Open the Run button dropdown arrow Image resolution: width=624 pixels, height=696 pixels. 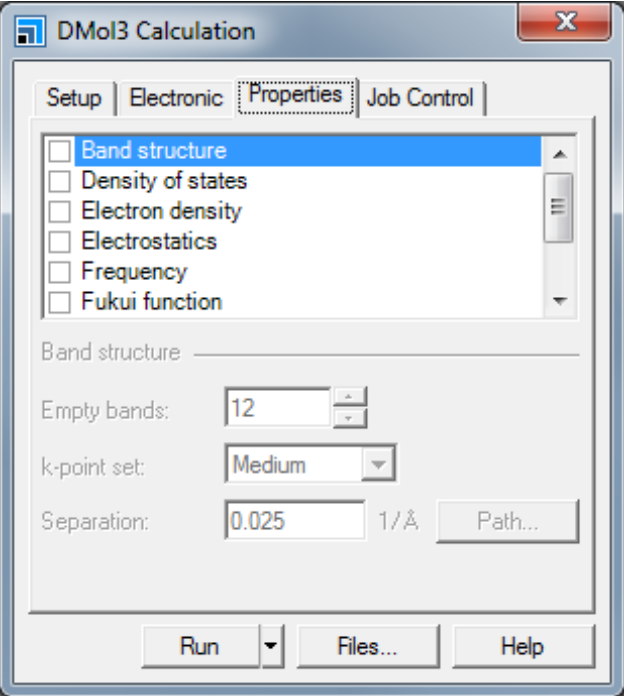[x=271, y=646]
